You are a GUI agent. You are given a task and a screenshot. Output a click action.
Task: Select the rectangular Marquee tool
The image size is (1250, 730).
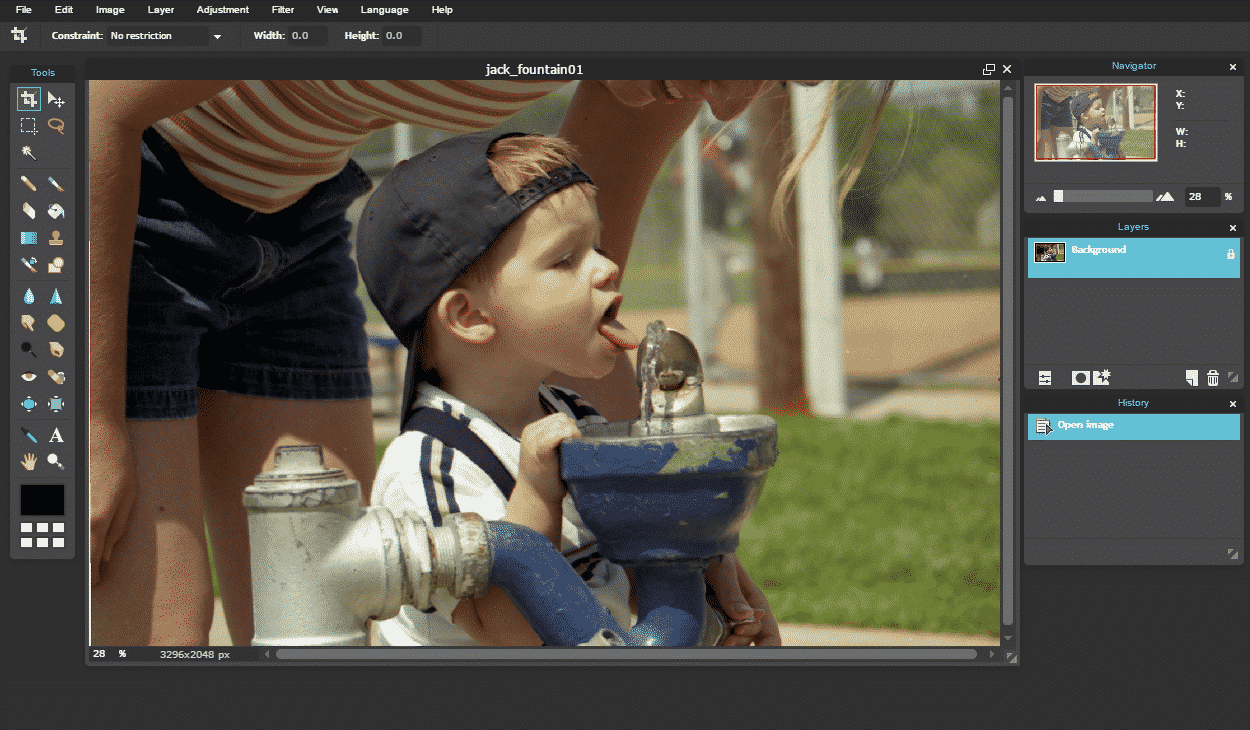(x=29, y=126)
